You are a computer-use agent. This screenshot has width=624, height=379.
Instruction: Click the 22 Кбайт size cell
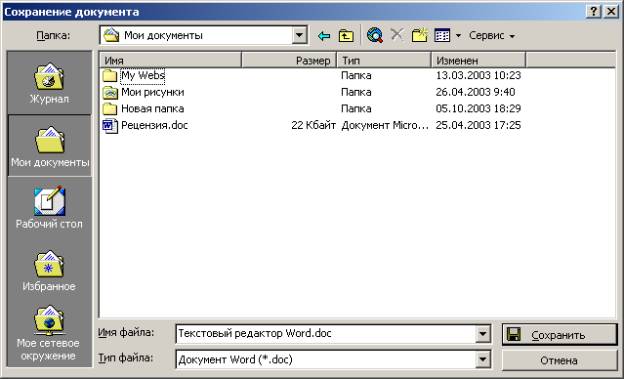(313, 125)
